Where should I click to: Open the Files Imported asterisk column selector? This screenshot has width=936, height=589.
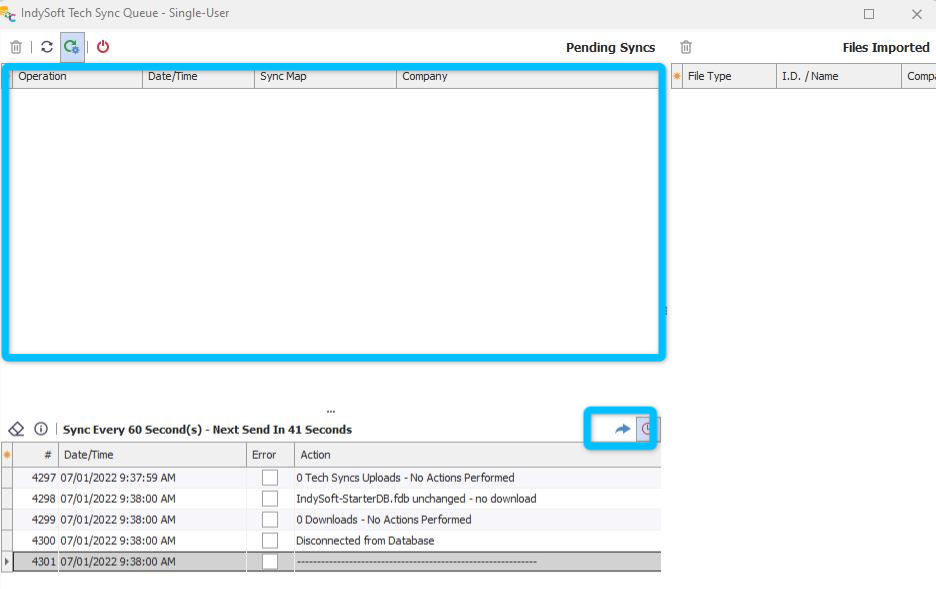coord(677,76)
